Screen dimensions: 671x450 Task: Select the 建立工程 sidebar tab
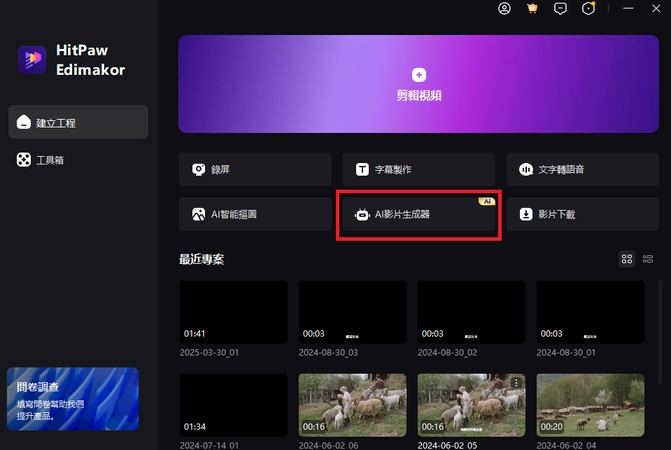click(78, 122)
